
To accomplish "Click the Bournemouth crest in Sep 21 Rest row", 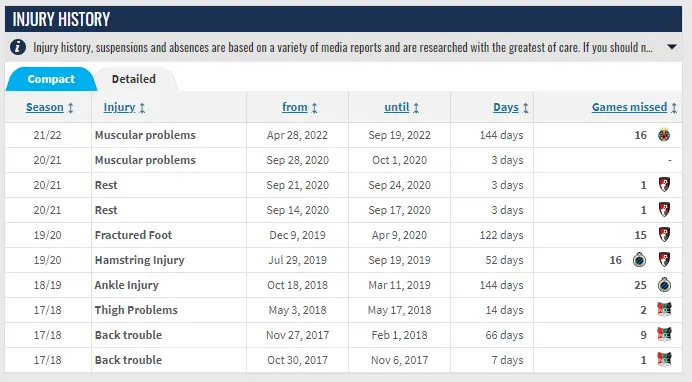I will [x=664, y=184].
